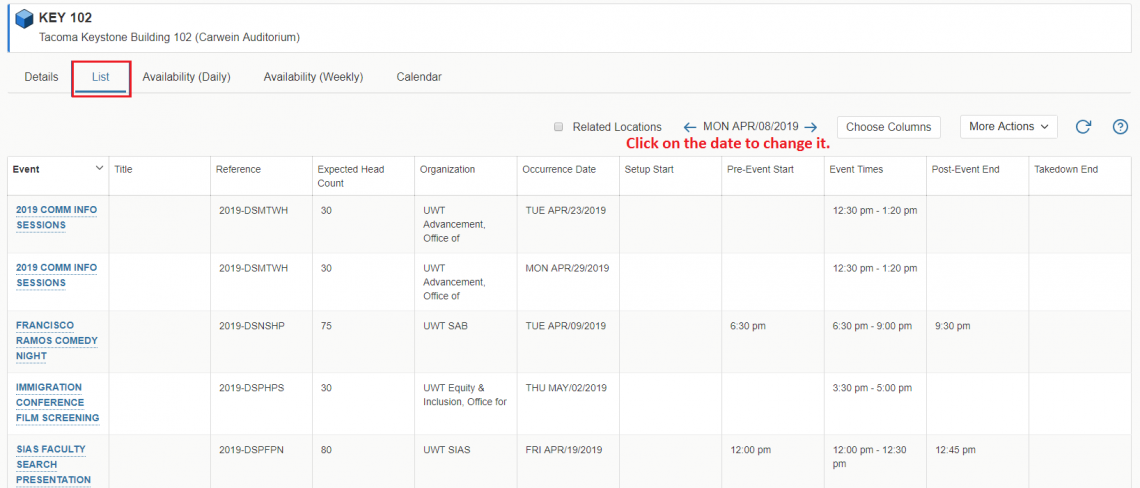Select the List tab
This screenshot has height=488, width=1140.
coord(100,77)
